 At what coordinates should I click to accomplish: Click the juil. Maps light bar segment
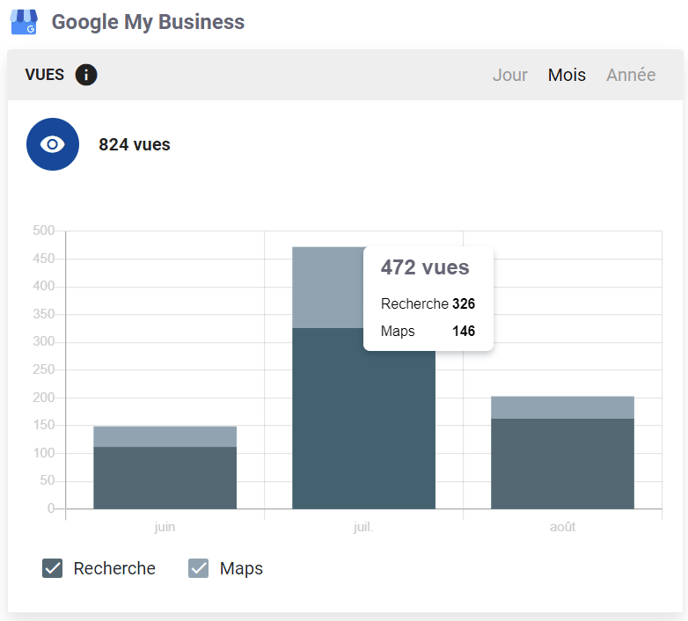327,287
